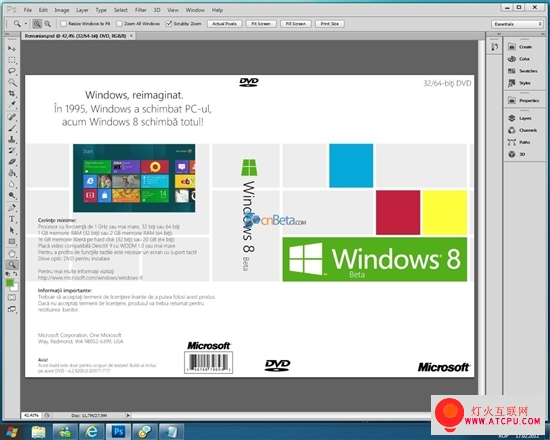Select the Brush tool

12,128
